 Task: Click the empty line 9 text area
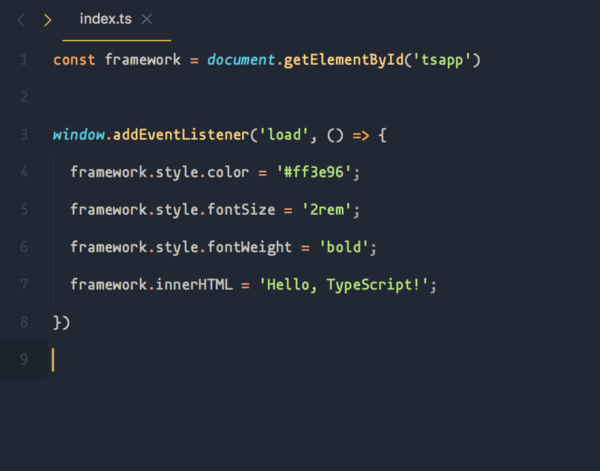pyautogui.click(x=200, y=360)
